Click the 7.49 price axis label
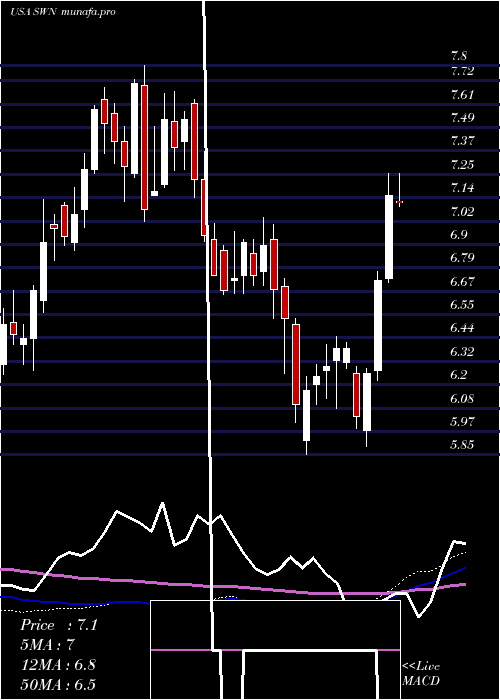500x700 pixels. (x=462, y=118)
